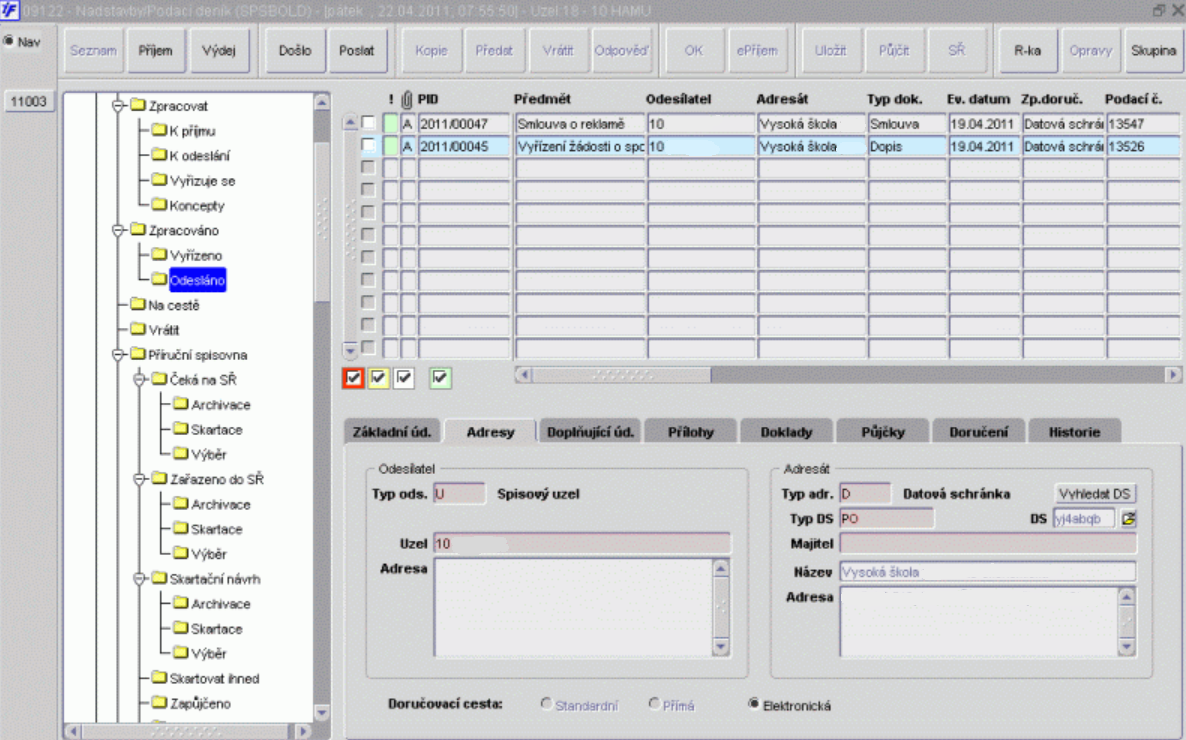This screenshot has width=1186, height=740.
Task: Click the Čeká na SŘ folder icon
Action: pos(159,379)
